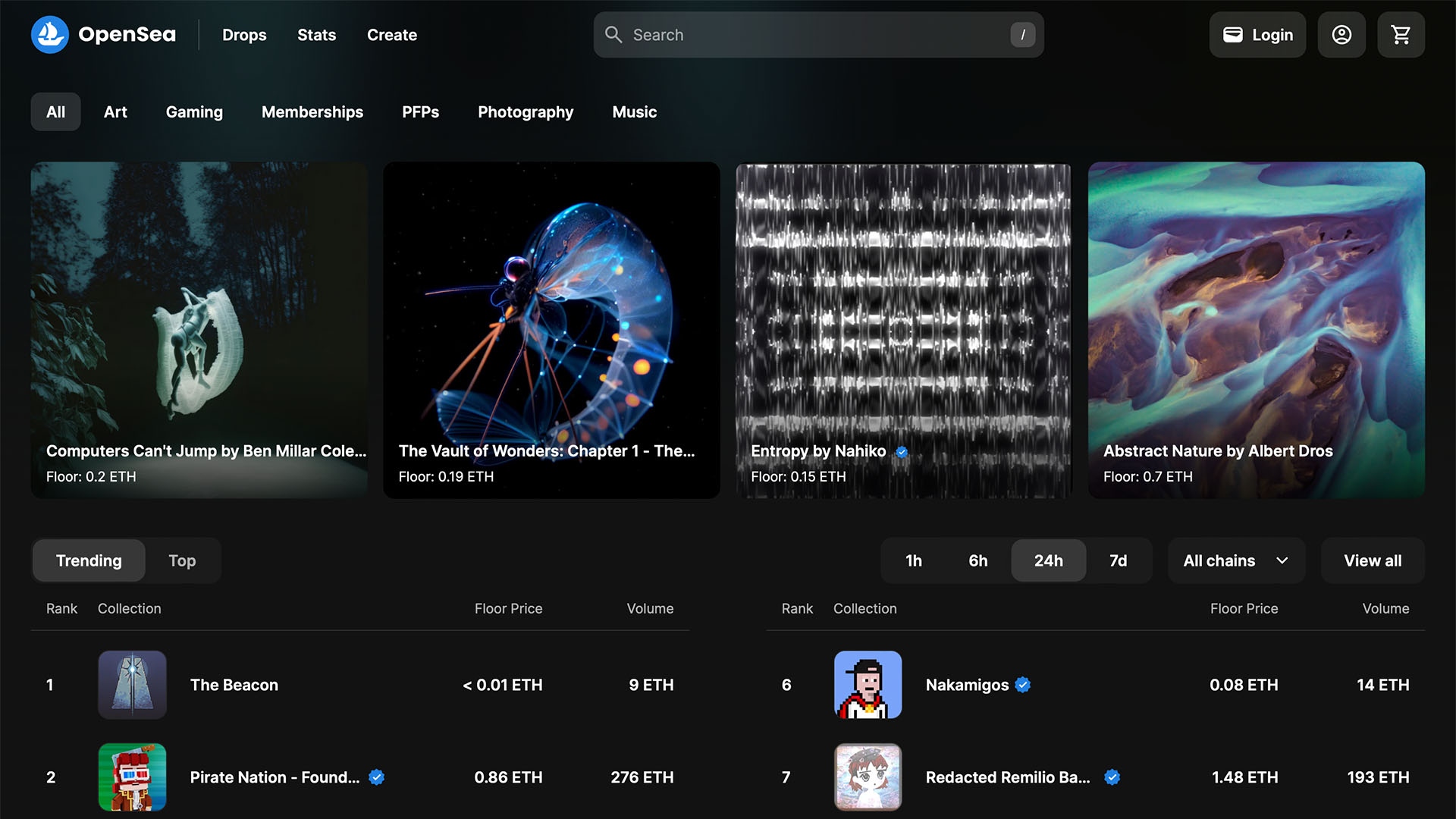
Task: Expand the All chains dropdown
Action: 1237,560
